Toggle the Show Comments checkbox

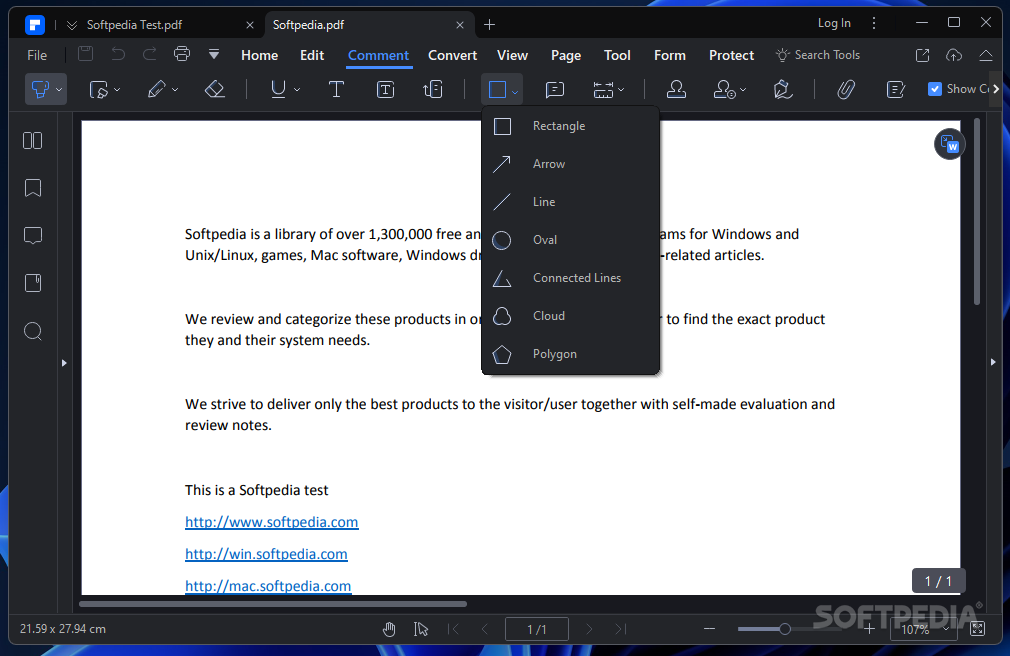tap(935, 89)
